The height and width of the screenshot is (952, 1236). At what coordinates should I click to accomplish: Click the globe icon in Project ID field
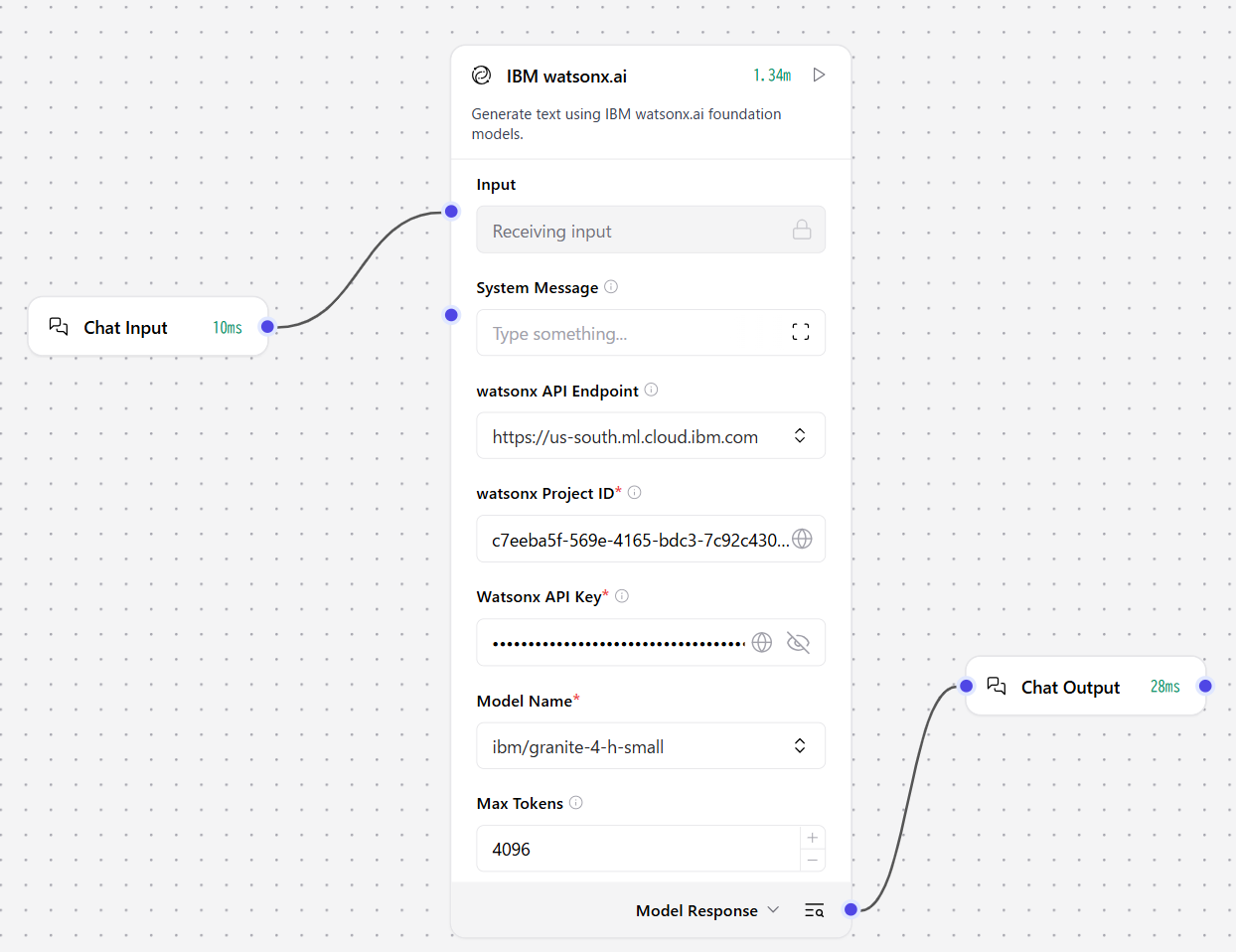(x=803, y=539)
